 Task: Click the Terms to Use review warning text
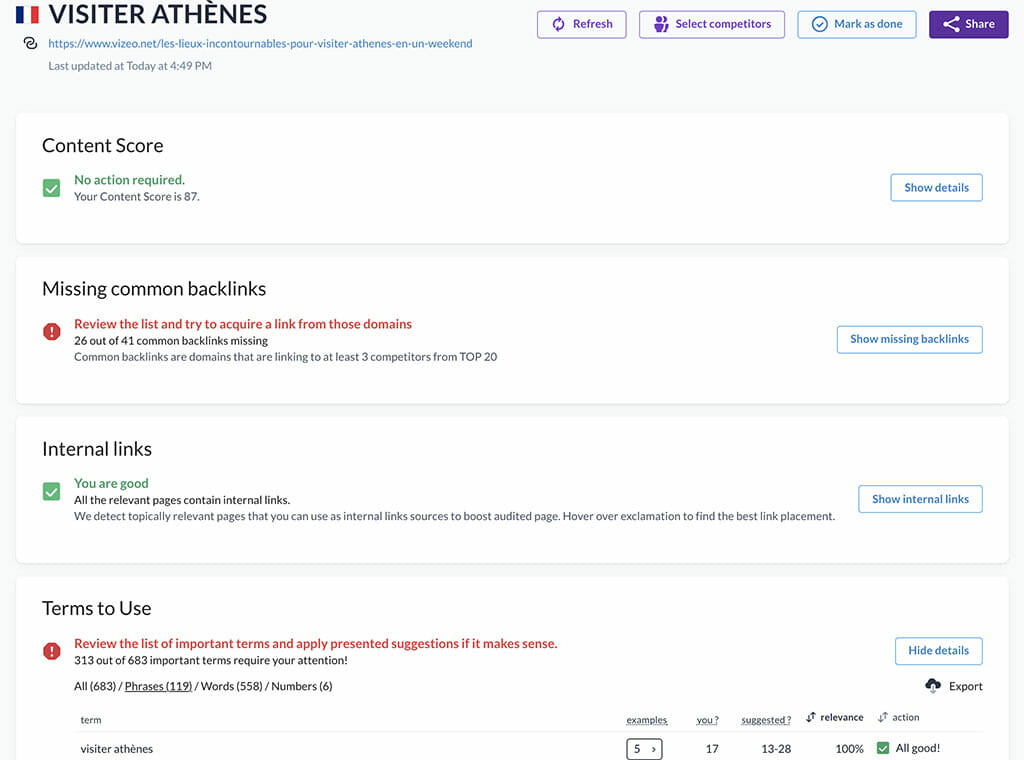pyautogui.click(x=315, y=643)
